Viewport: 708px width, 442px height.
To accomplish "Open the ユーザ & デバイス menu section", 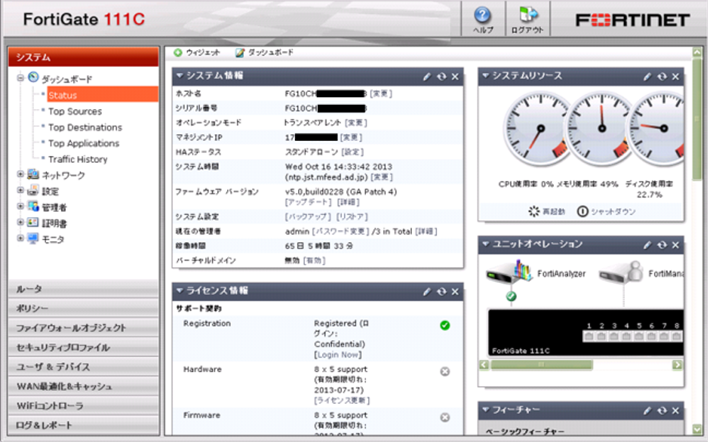I will (x=84, y=367).
